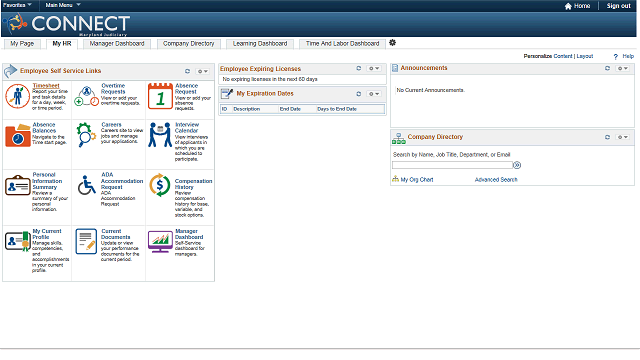Click the My Org Chart icon

396,179
